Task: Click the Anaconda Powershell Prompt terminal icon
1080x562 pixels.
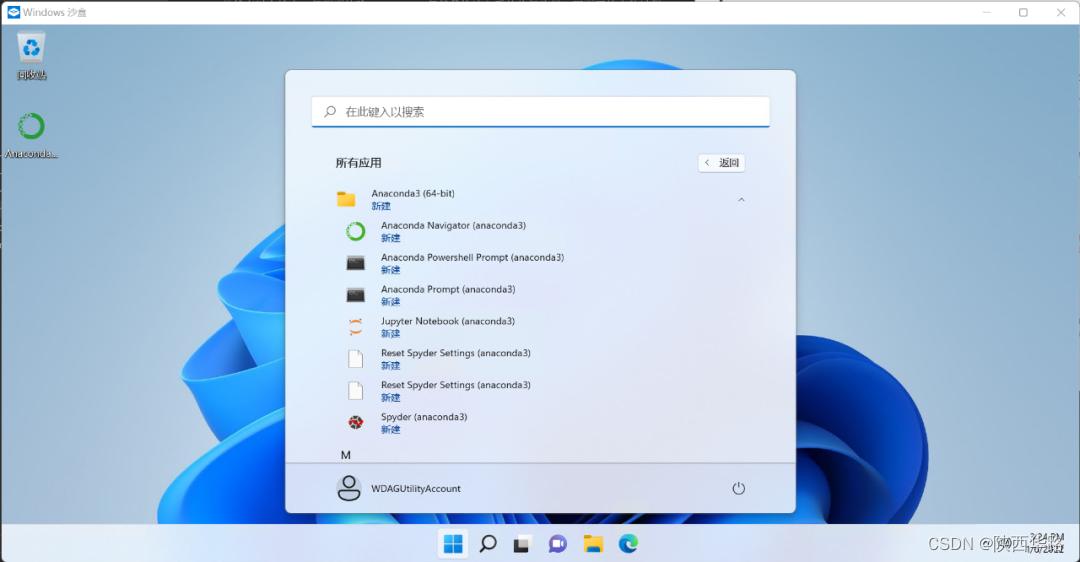Action: click(x=355, y=263)
